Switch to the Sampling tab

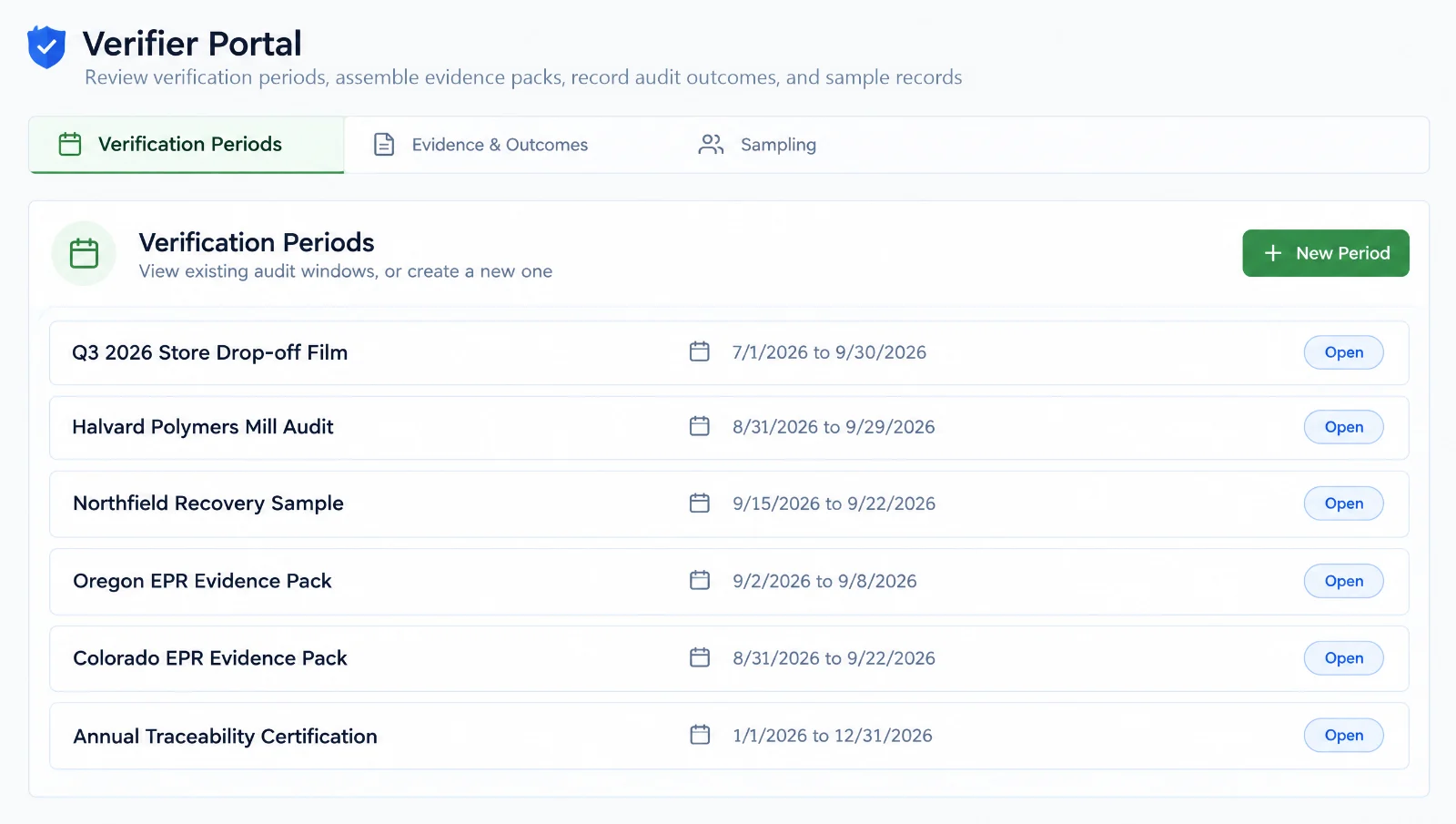click(757, 145)
